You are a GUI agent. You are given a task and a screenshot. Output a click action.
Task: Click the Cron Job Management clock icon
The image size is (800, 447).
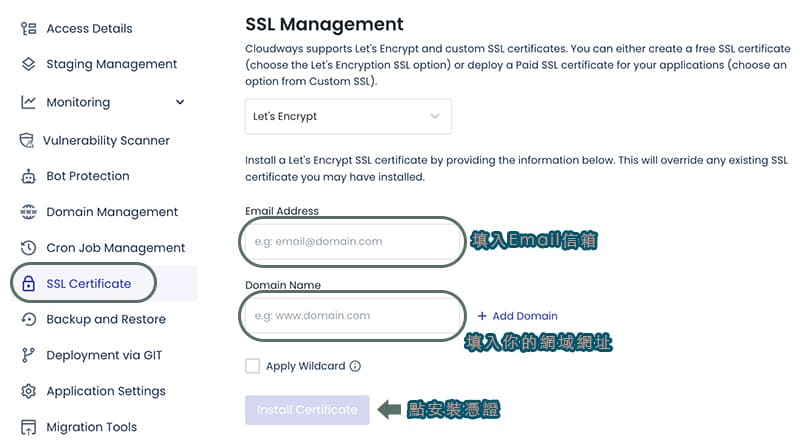(x=29, y=248)
